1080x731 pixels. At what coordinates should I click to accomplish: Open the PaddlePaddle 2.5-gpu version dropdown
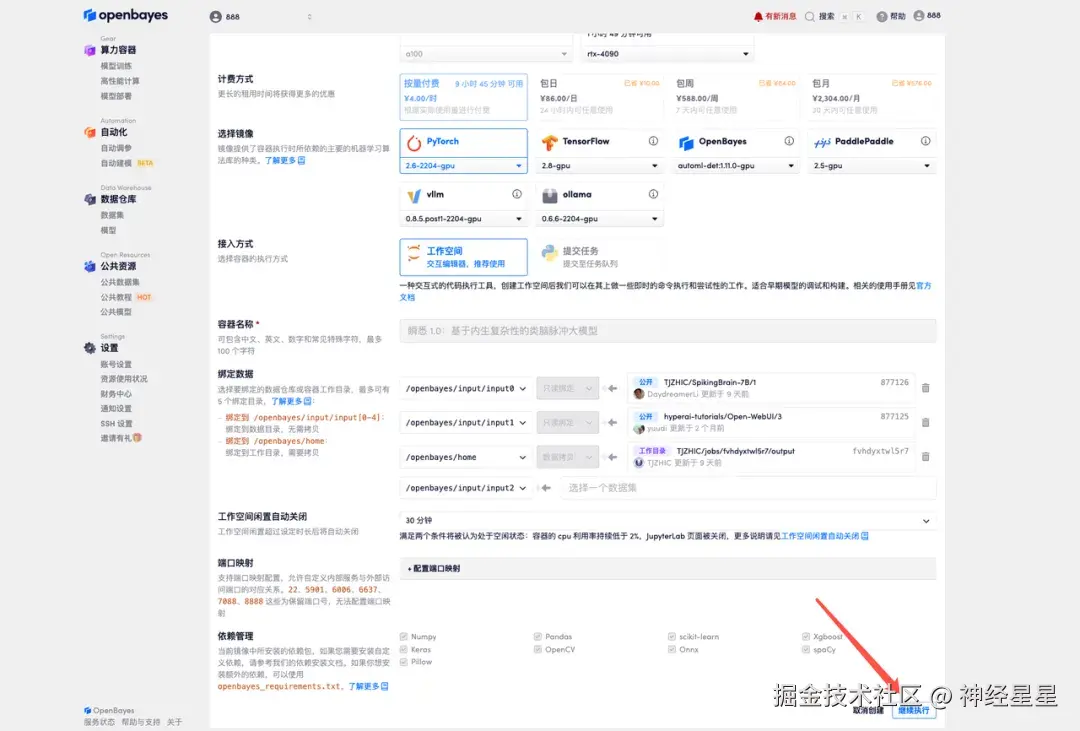point(871,166)
